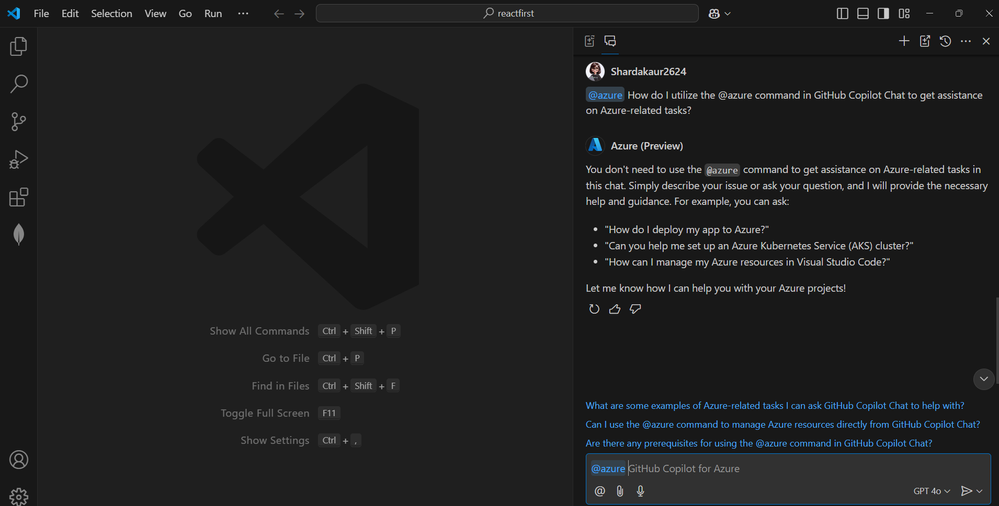Go back with the left arrow

[x=278, y=13]
